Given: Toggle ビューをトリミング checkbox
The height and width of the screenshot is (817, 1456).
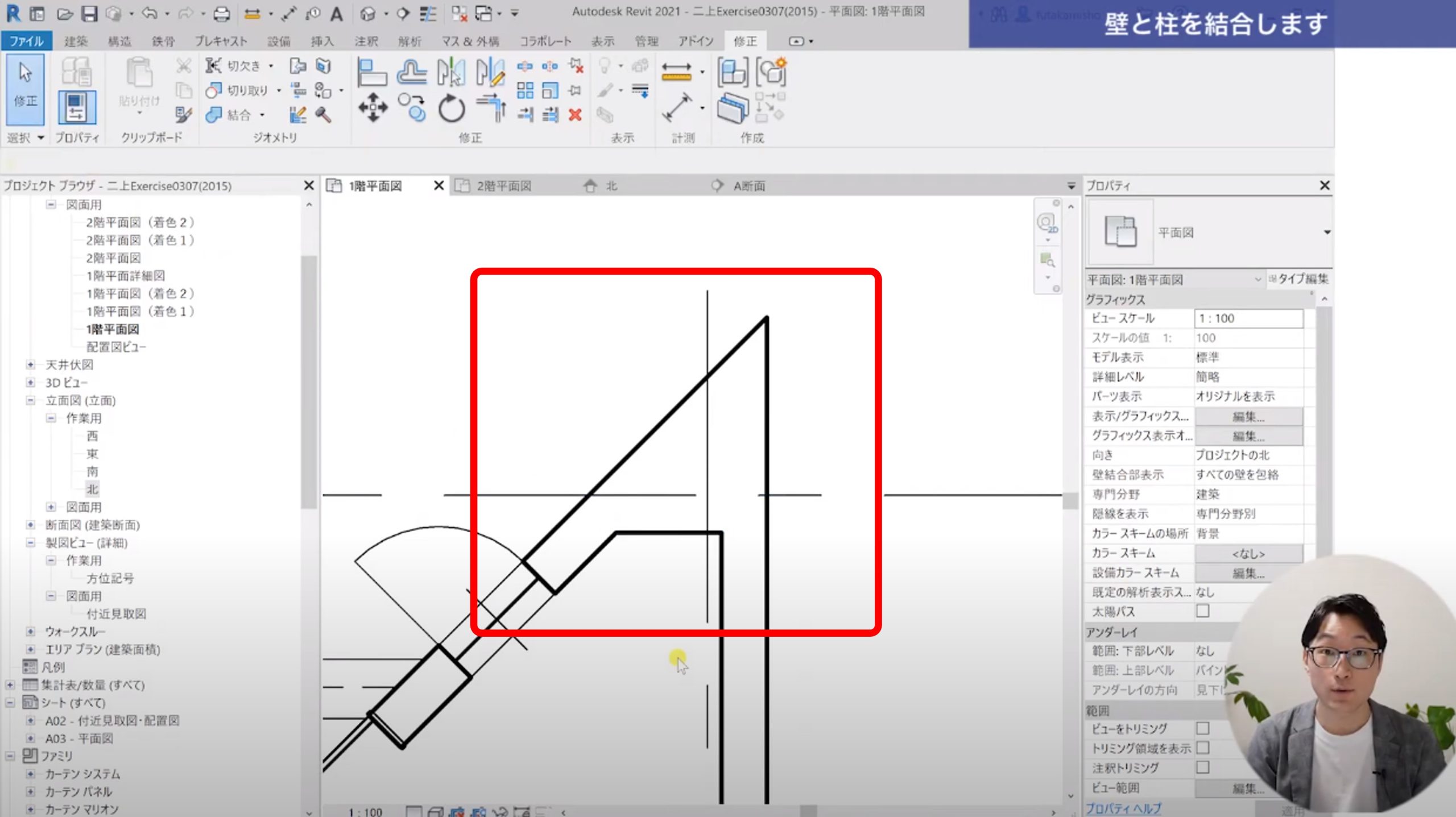Looking at the screenshot, I should [x=1202, y=728].
